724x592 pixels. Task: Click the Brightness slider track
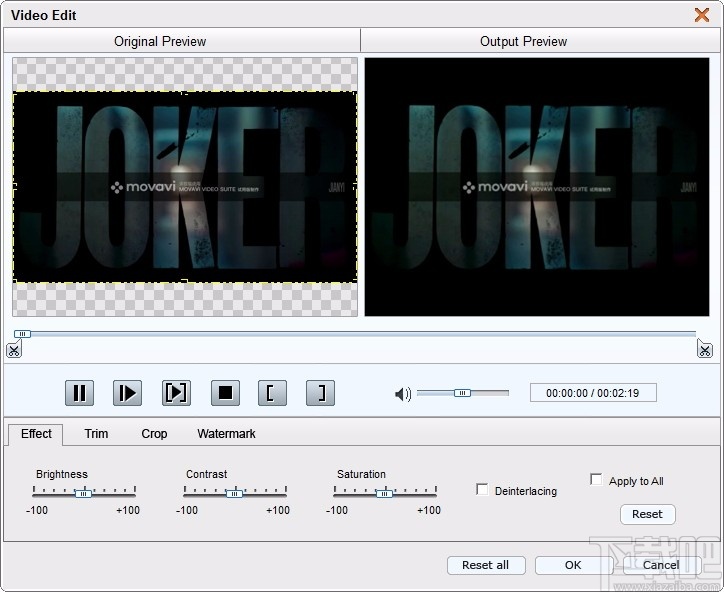pyautogui.click(x=110, y=493)
